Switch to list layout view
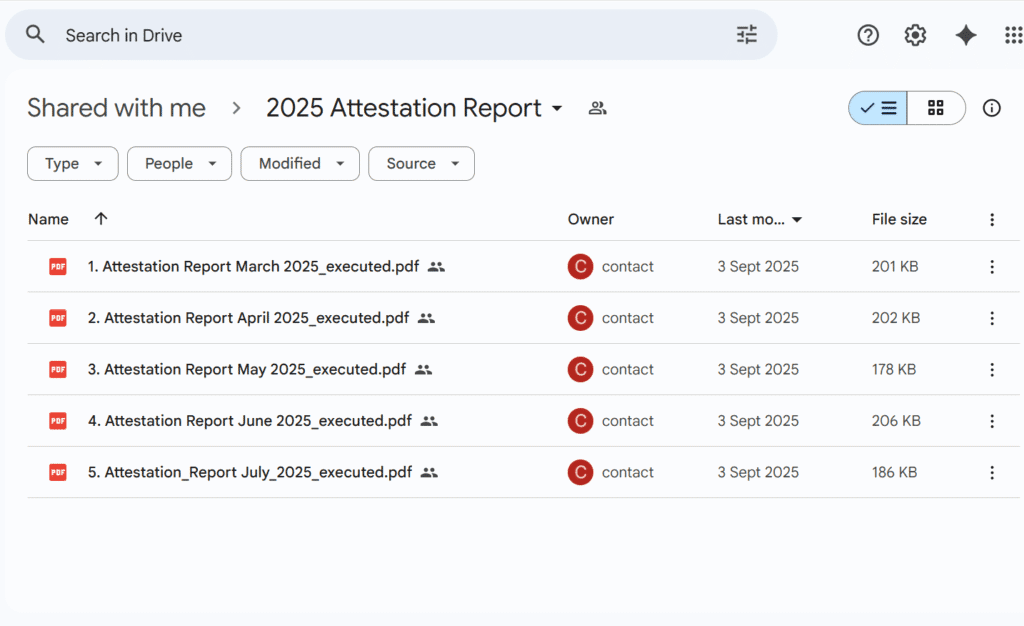 pyautogui.click(x=879, y=108)
